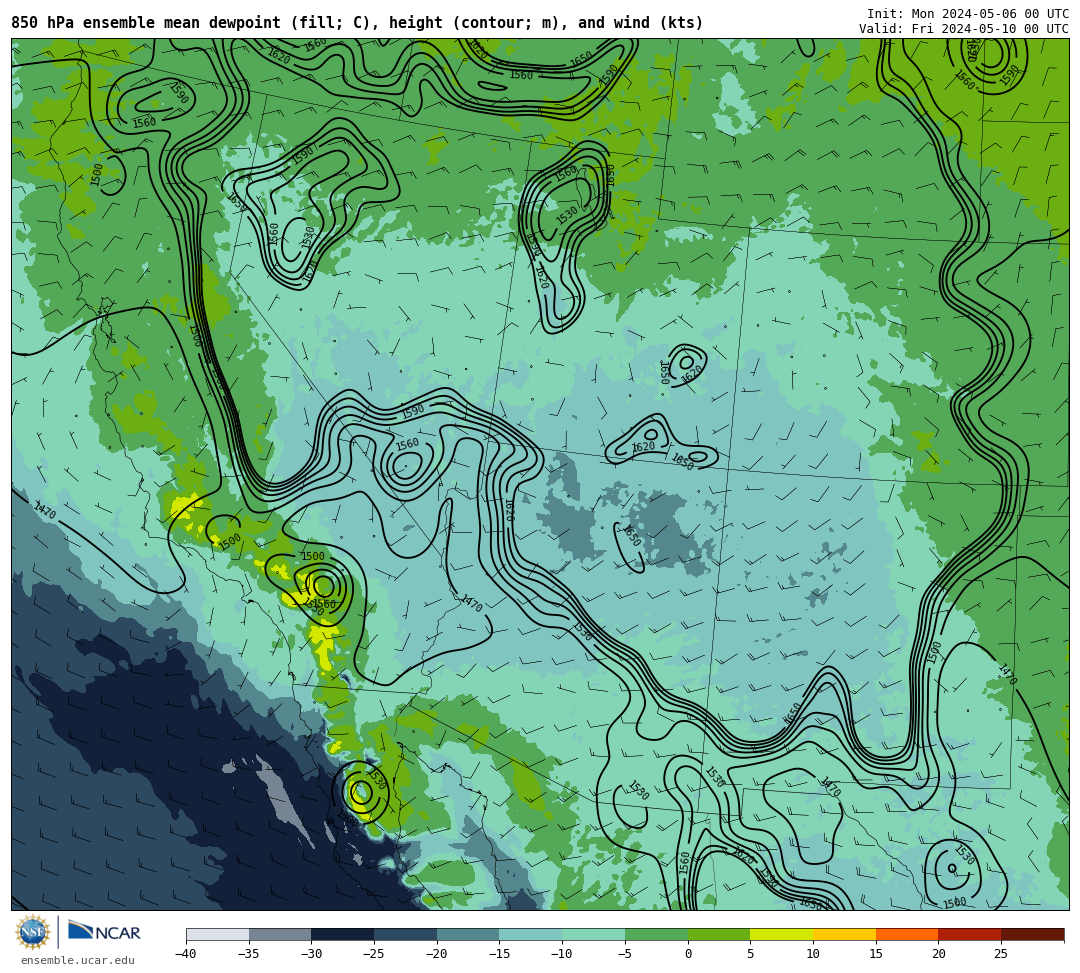
Task: Pick the dark blue -25 to -20 swatch
Action: pos(406,934)
